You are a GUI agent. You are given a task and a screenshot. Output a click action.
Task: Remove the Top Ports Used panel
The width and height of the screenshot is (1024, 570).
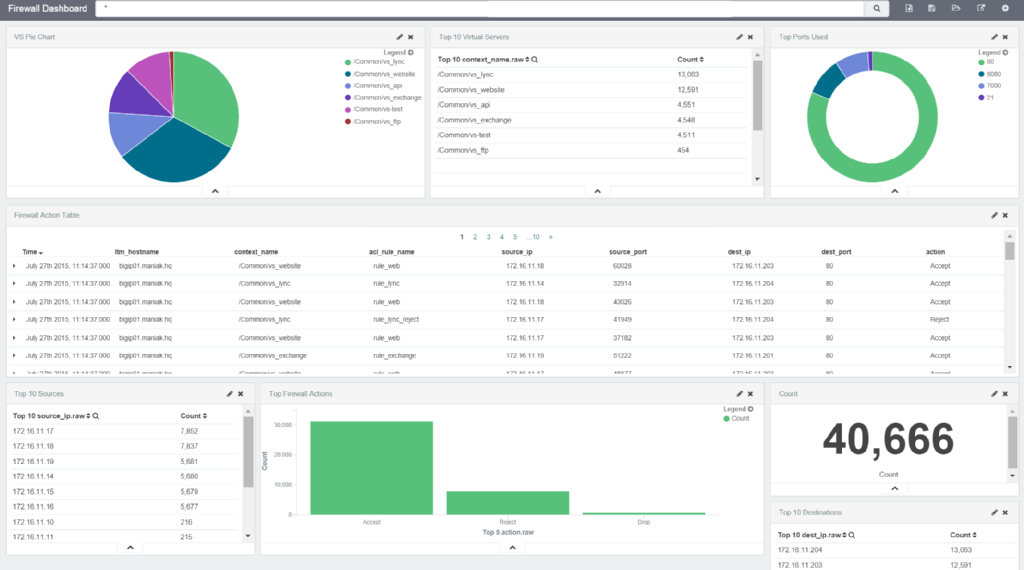click(x=1005, y=37)
